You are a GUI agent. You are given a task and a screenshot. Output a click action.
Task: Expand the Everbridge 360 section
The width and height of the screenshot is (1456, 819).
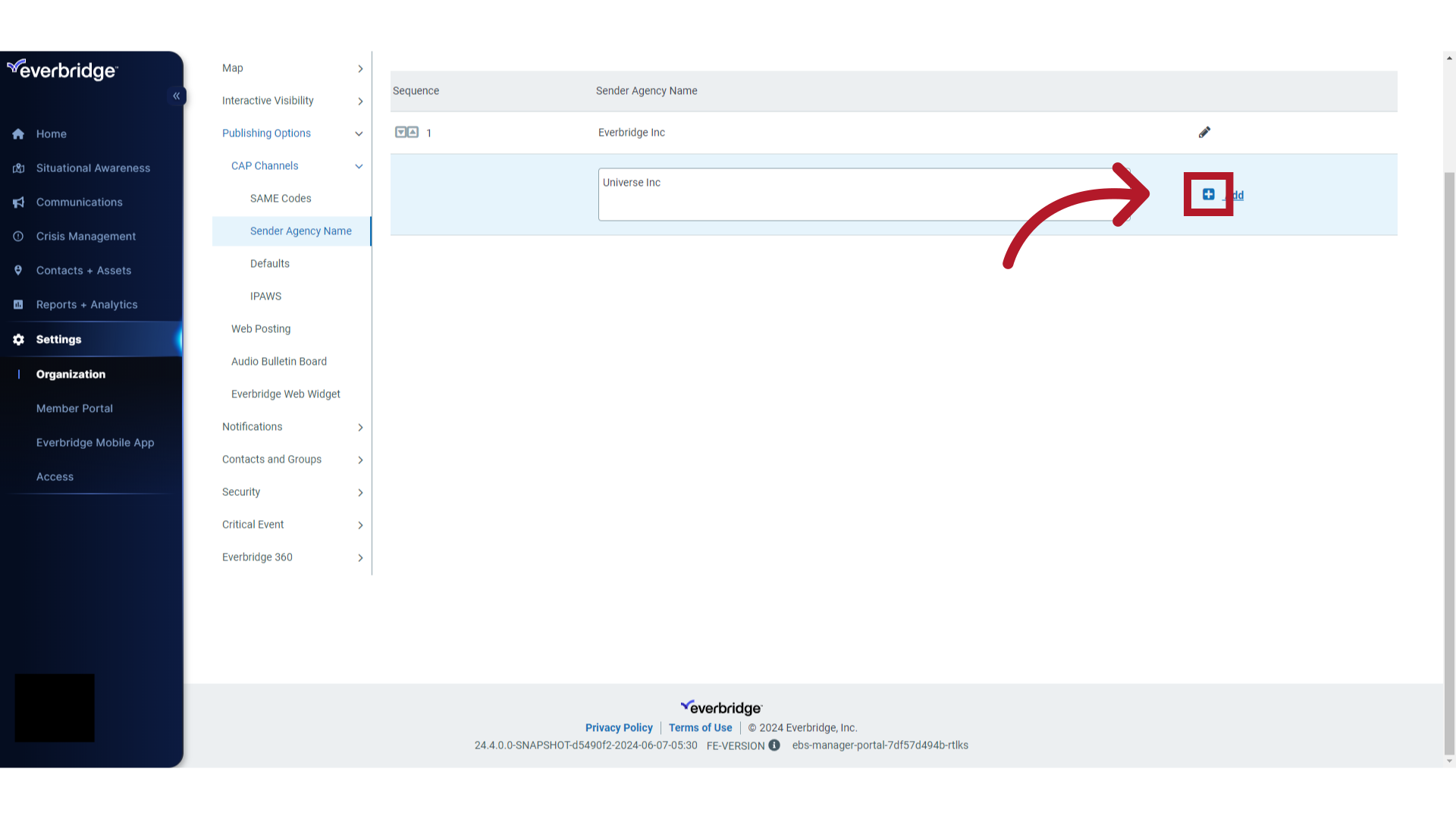pyautogui.click(x=360, y=557)
